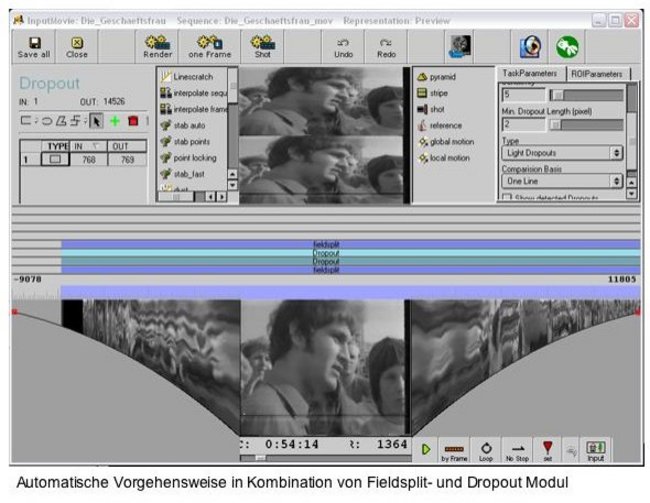Click parameters panel scroll up arrow

click(631, 182)
